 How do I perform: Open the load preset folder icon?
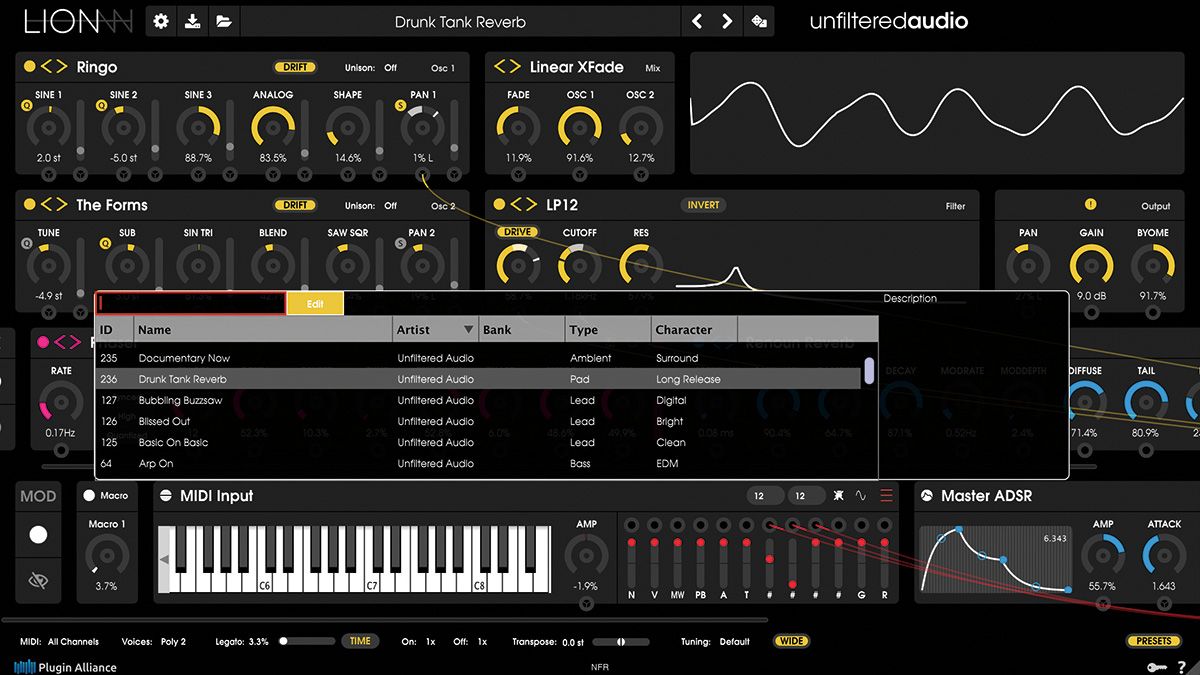point(223,21)
